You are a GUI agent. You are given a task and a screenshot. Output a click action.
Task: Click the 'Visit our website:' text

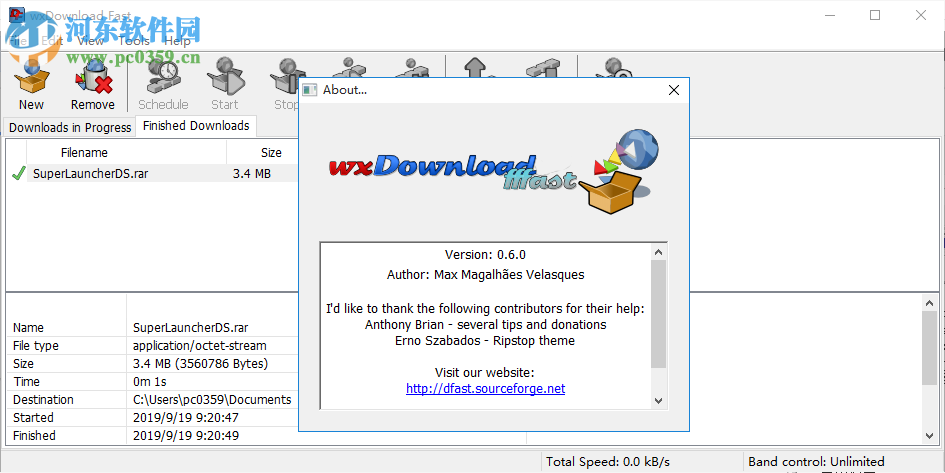485,373
